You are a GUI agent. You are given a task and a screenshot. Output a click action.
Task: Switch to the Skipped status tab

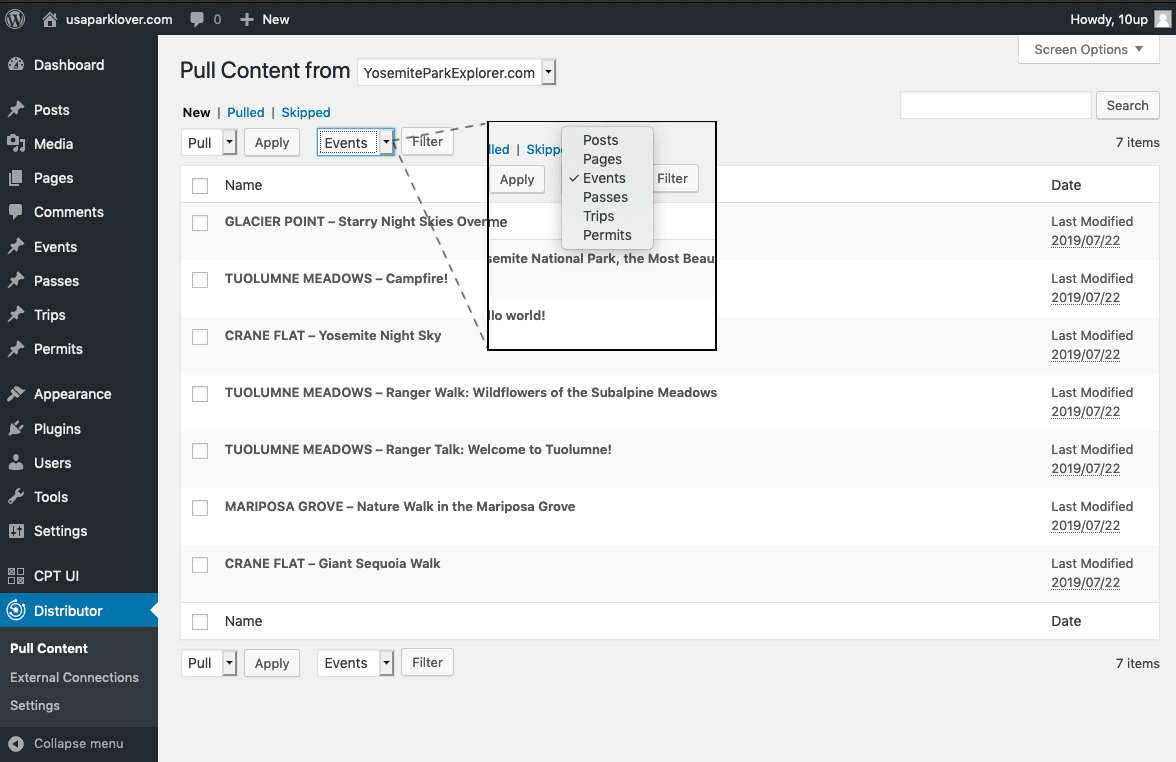pyautogui.click(x=305, y=112)
